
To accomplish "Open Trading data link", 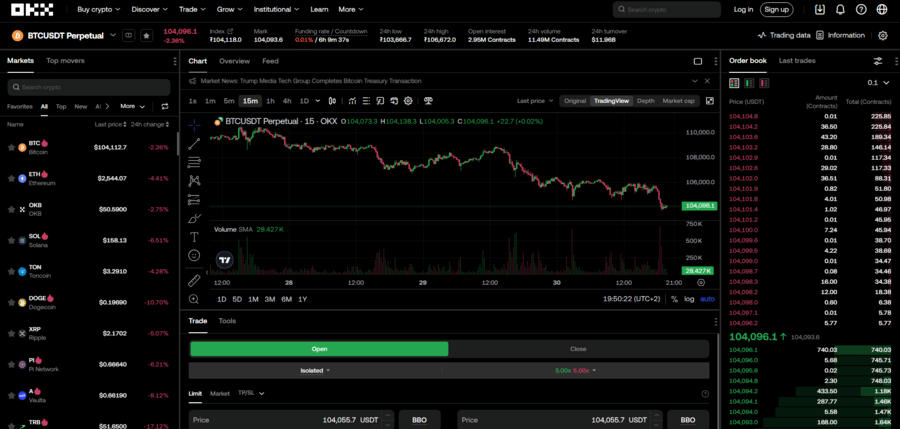I will [784, 36].
